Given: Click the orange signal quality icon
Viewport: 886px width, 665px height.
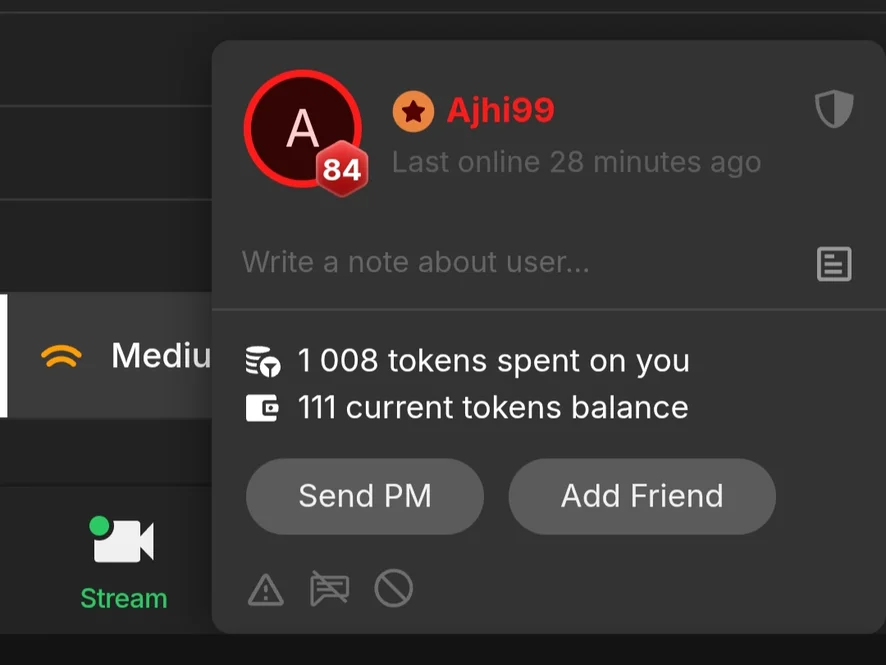Looking at the screenshot, I should click(x=61, y=355).
